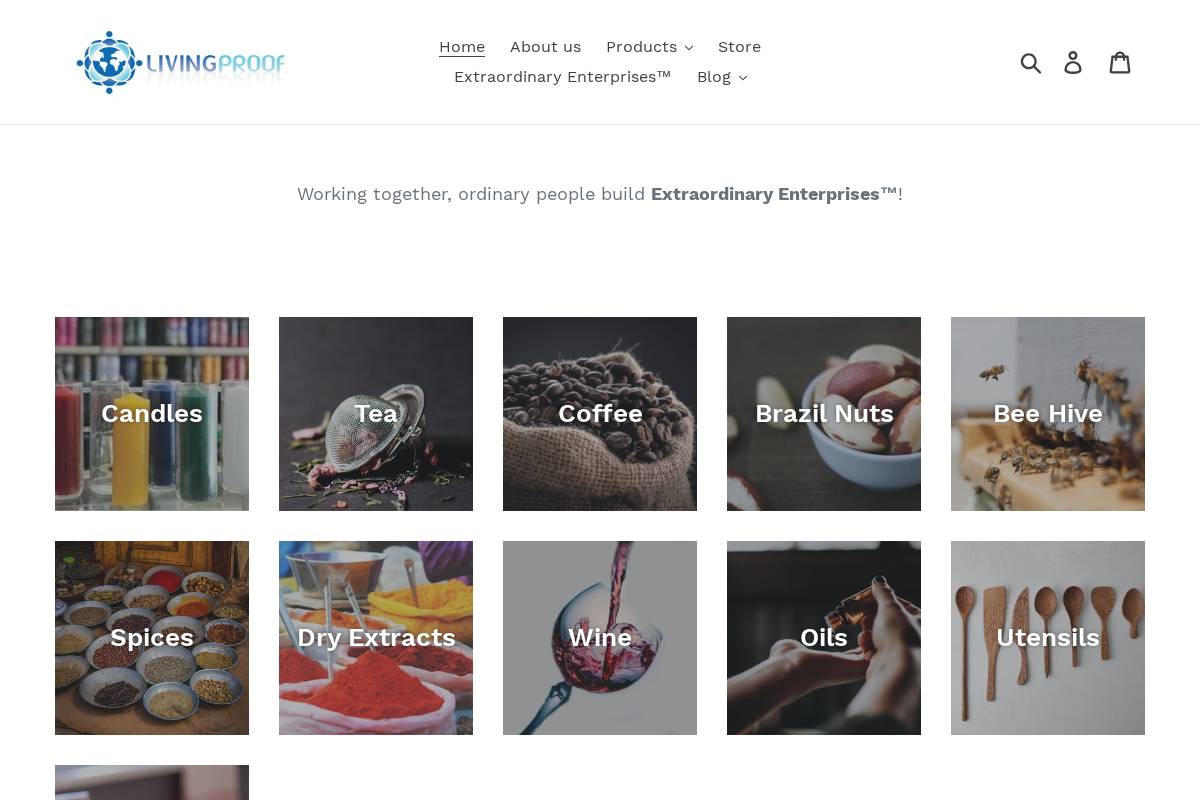Browse the Brazil Nuts collection

click(x=824, y=414)
